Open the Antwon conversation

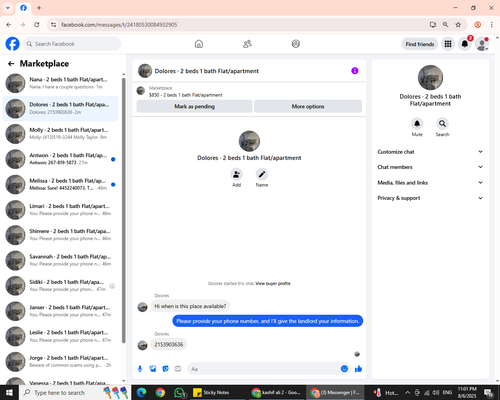60,159
